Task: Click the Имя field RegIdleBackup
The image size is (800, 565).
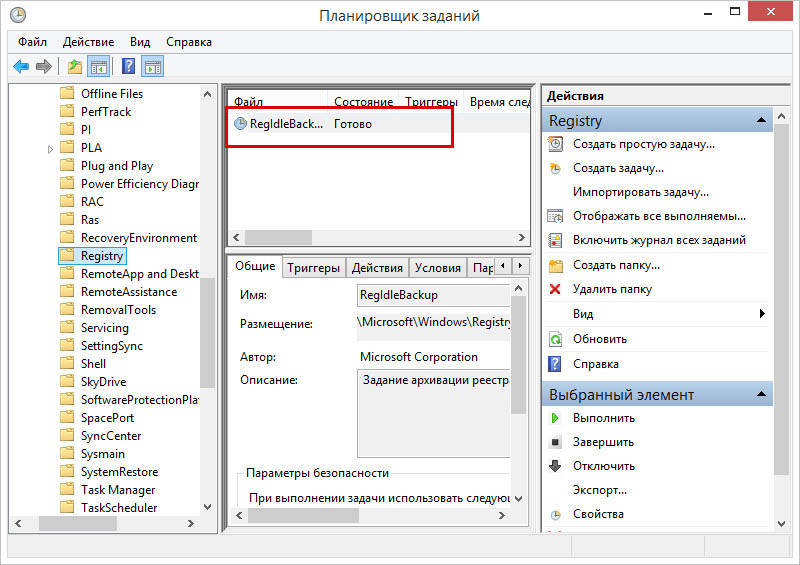Action: pyautogui.click(x=433, y=295)
